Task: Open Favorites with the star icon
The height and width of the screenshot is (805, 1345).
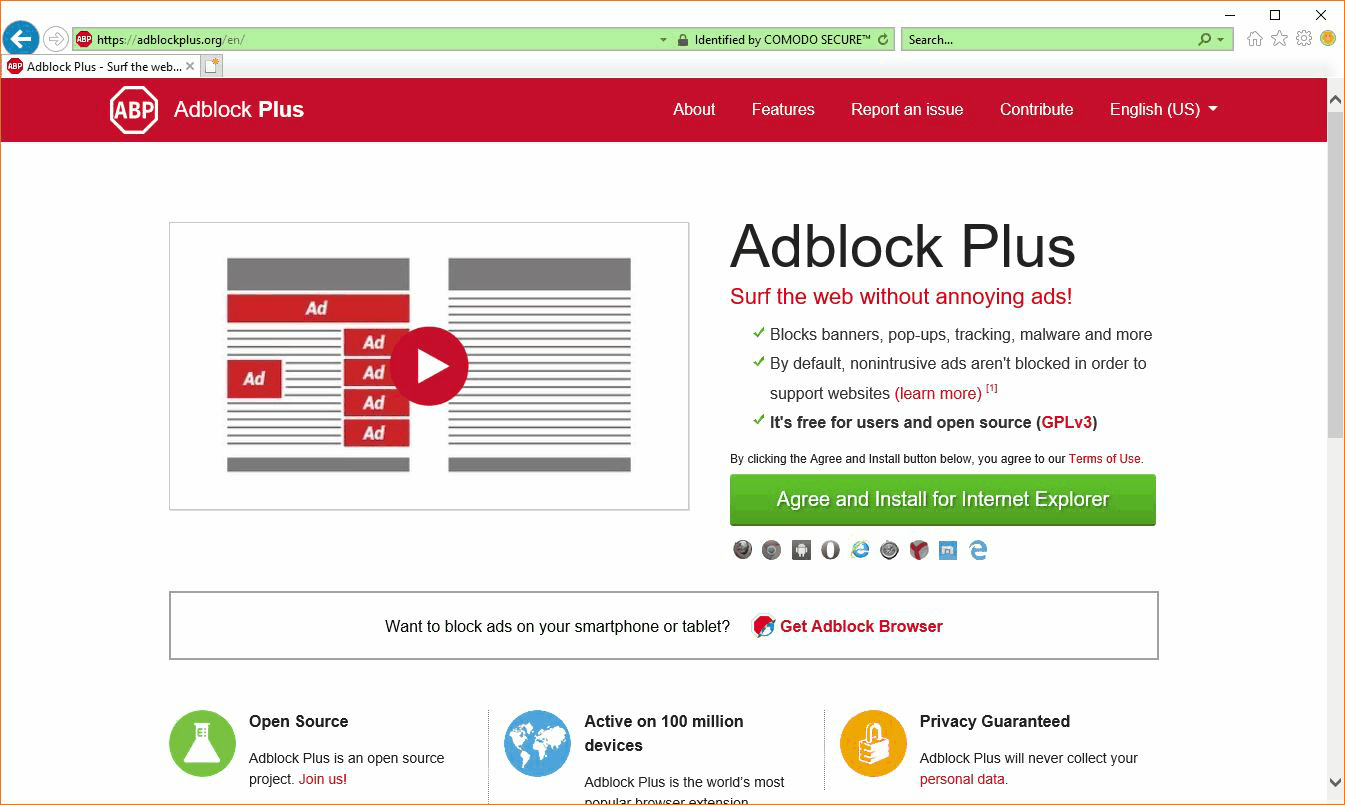Action: [x=1279, y=39]
